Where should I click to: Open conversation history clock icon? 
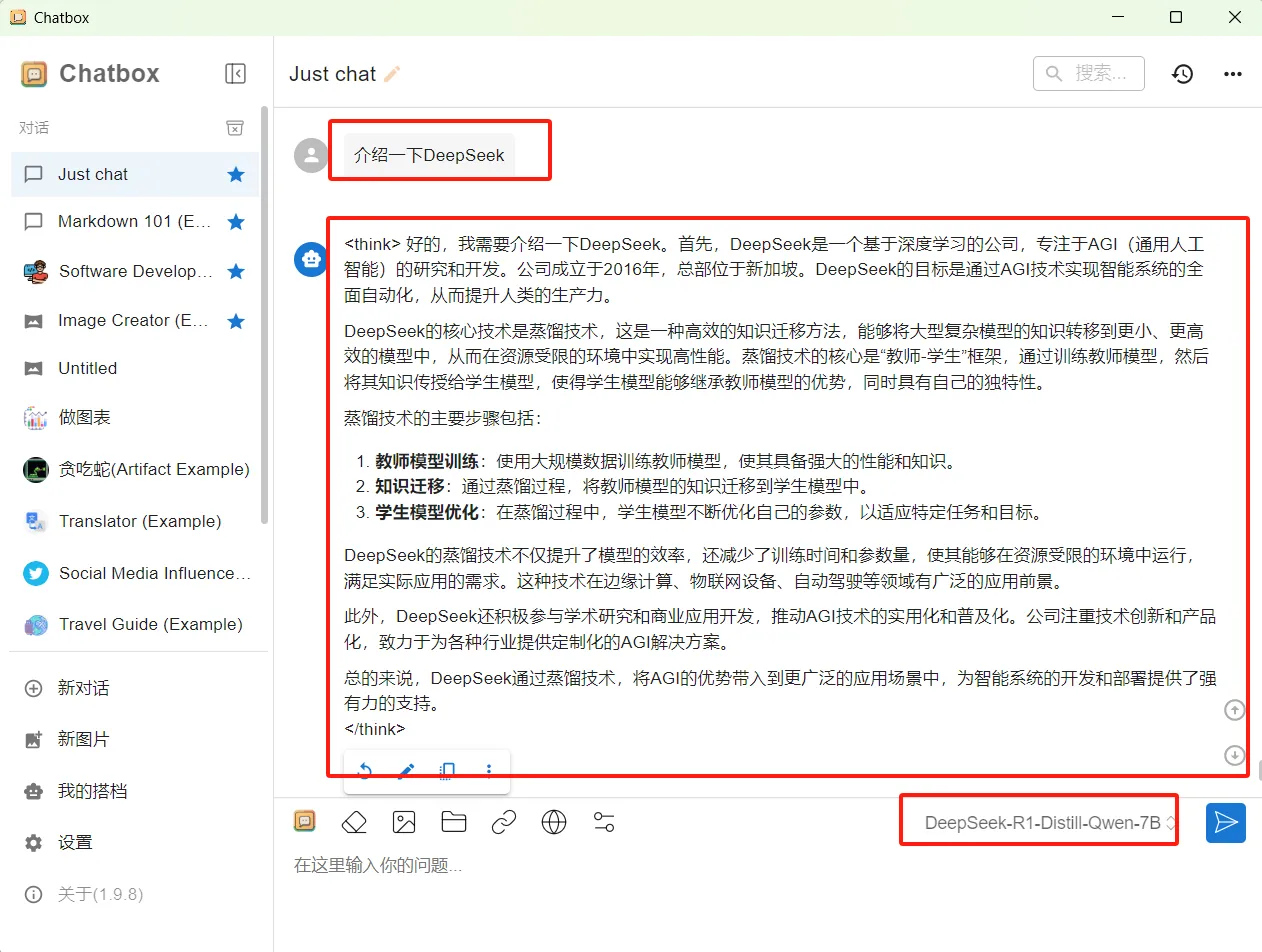1183,74
